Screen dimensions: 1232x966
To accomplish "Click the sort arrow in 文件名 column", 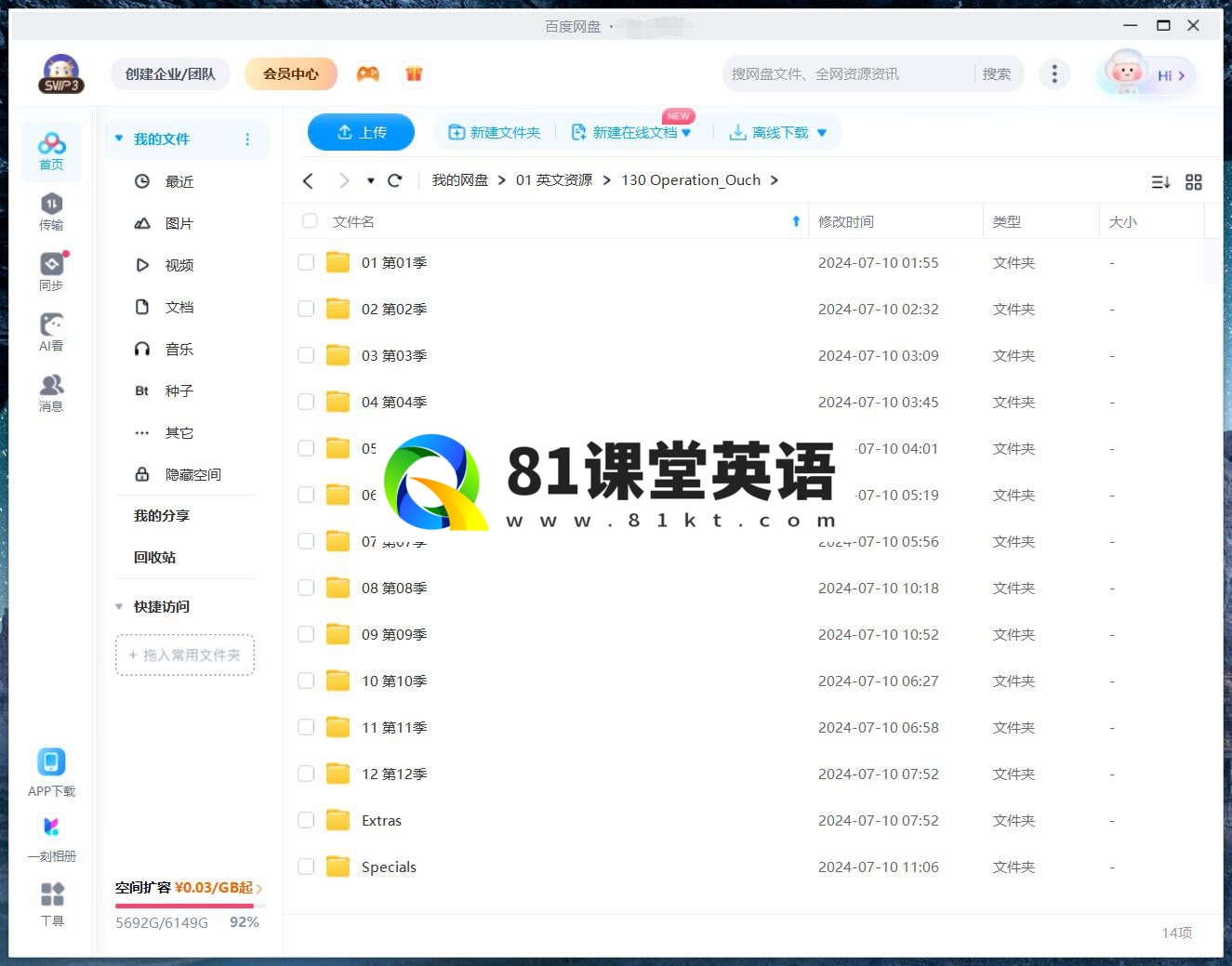I will point(796,221).
